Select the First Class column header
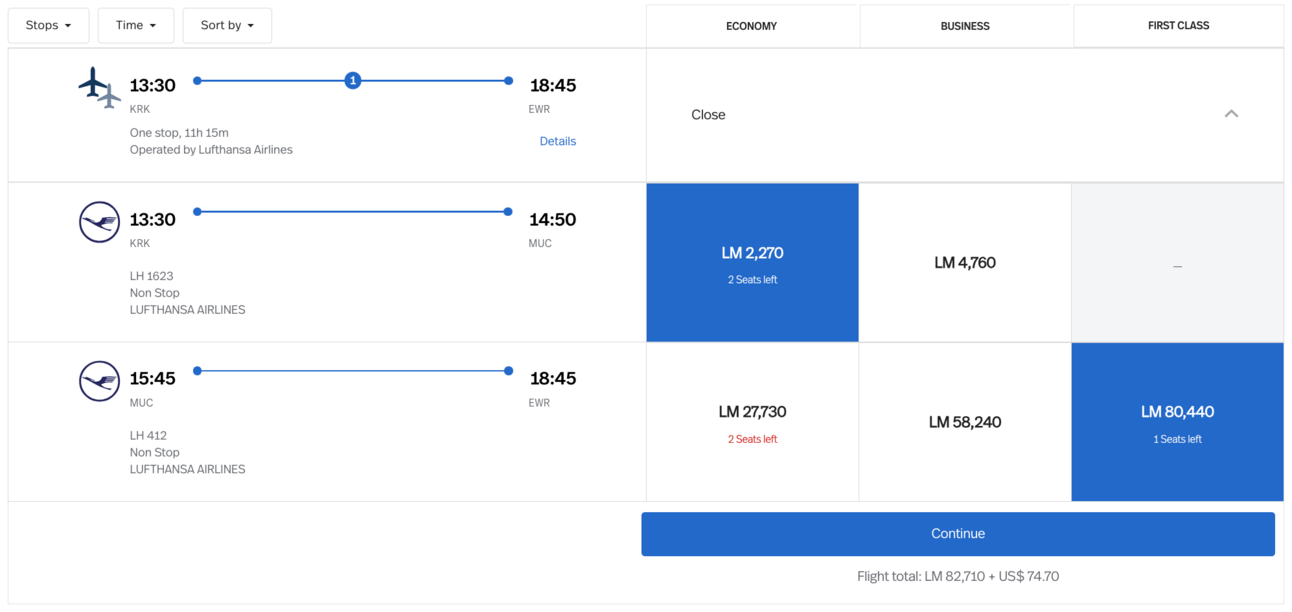 [1178, 26]
